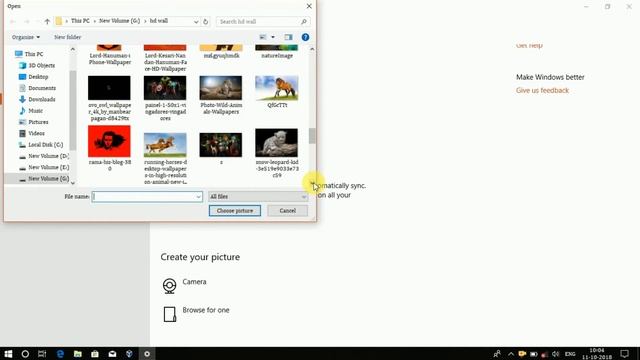Click Choose picture button
This screenshot has width=640, height=360.
coord(235,211)
